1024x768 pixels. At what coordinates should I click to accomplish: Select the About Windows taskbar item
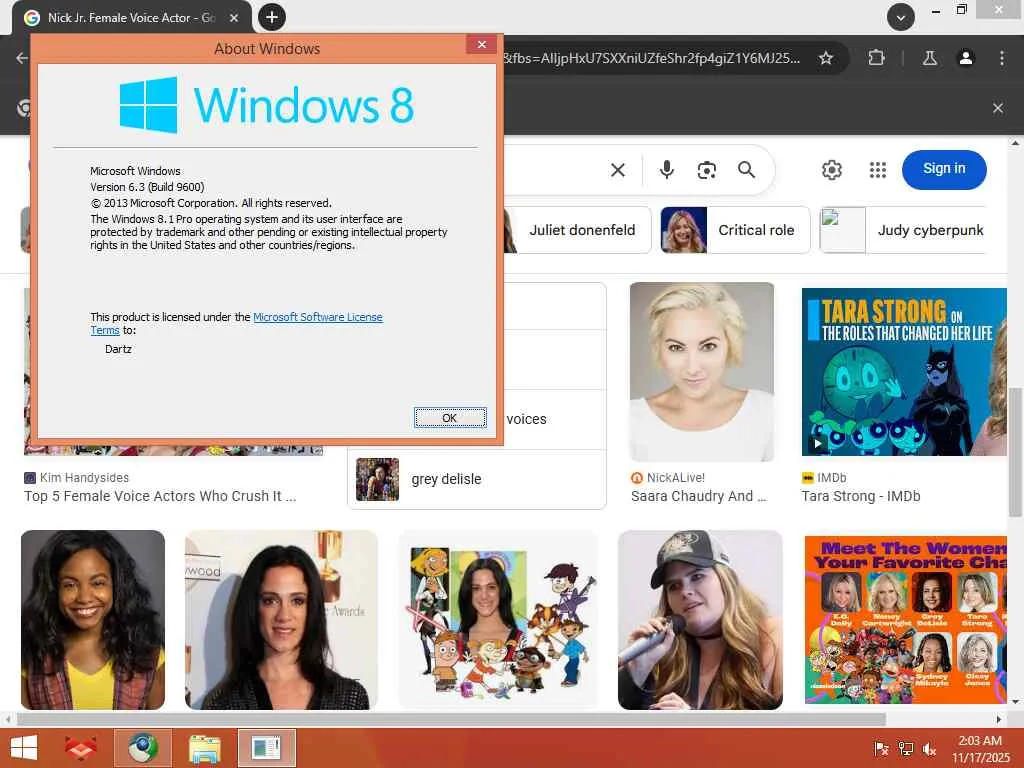click(266, 748)
